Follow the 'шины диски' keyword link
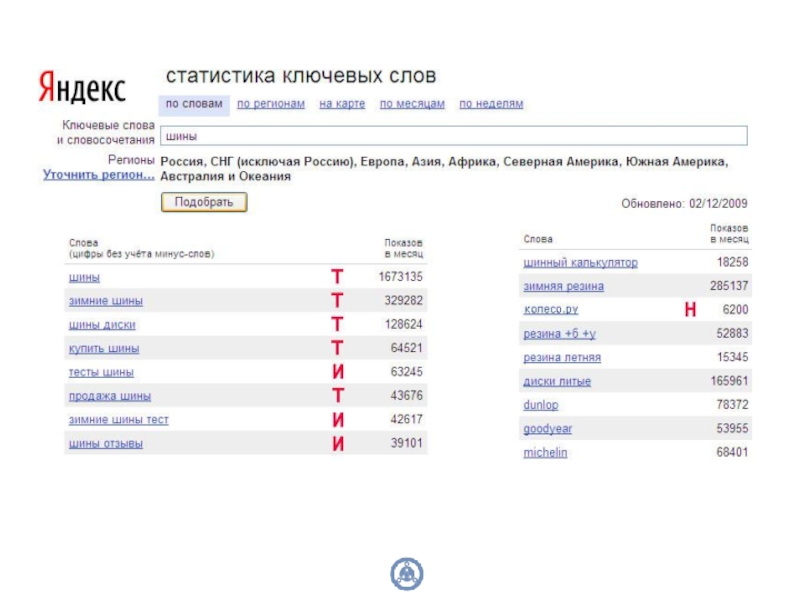Screen dimensions: 800x600 (x=102, y=325)
